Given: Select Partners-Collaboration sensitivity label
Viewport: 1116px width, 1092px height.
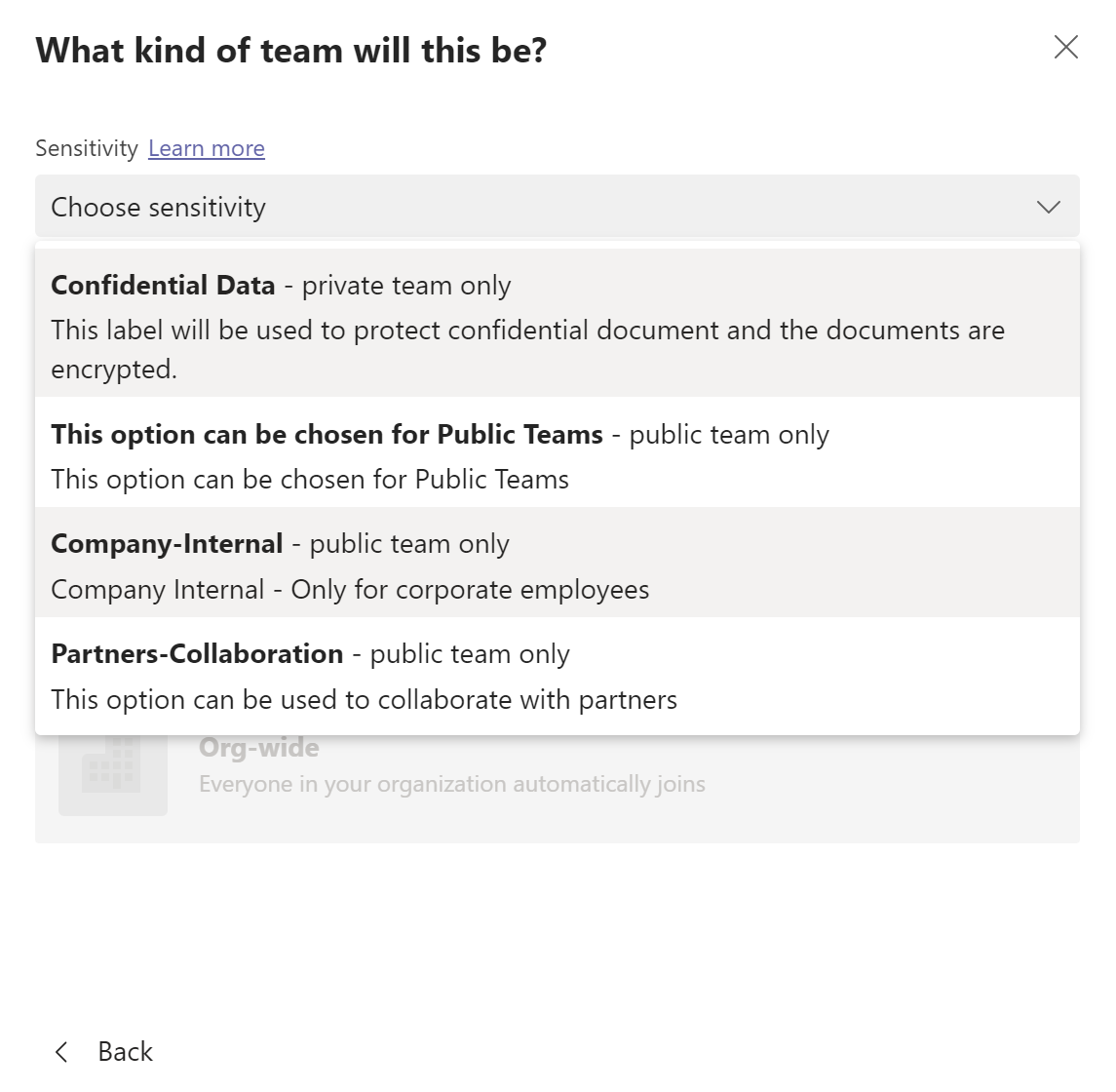Looking at the screenshot, I should [197, 654].
